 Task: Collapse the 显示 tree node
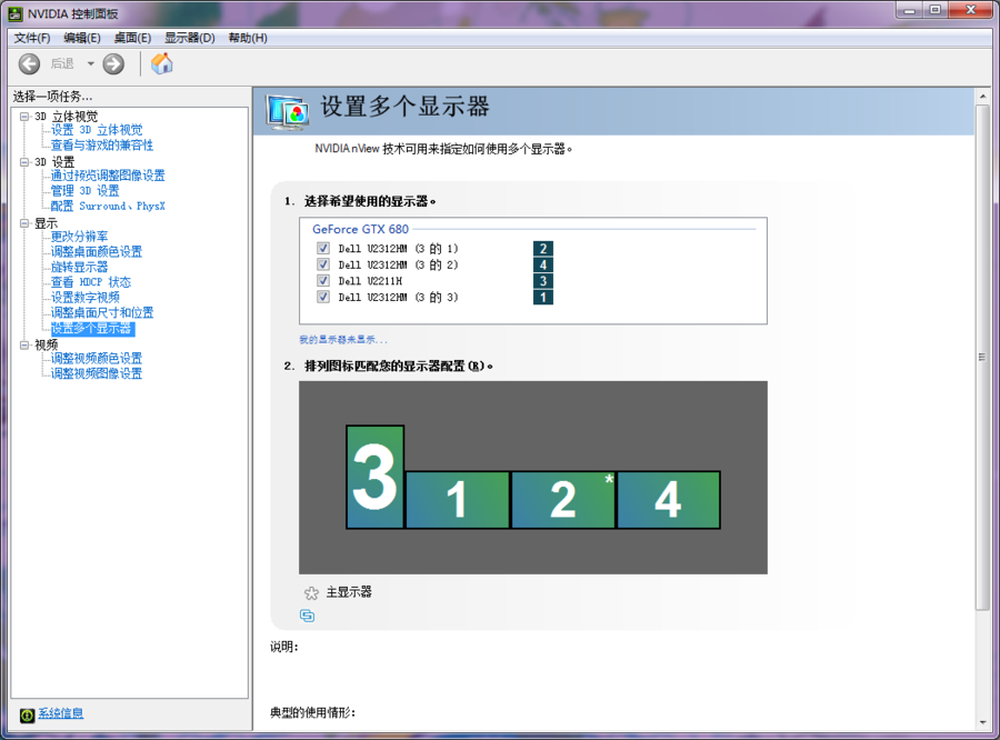point(24,223)
